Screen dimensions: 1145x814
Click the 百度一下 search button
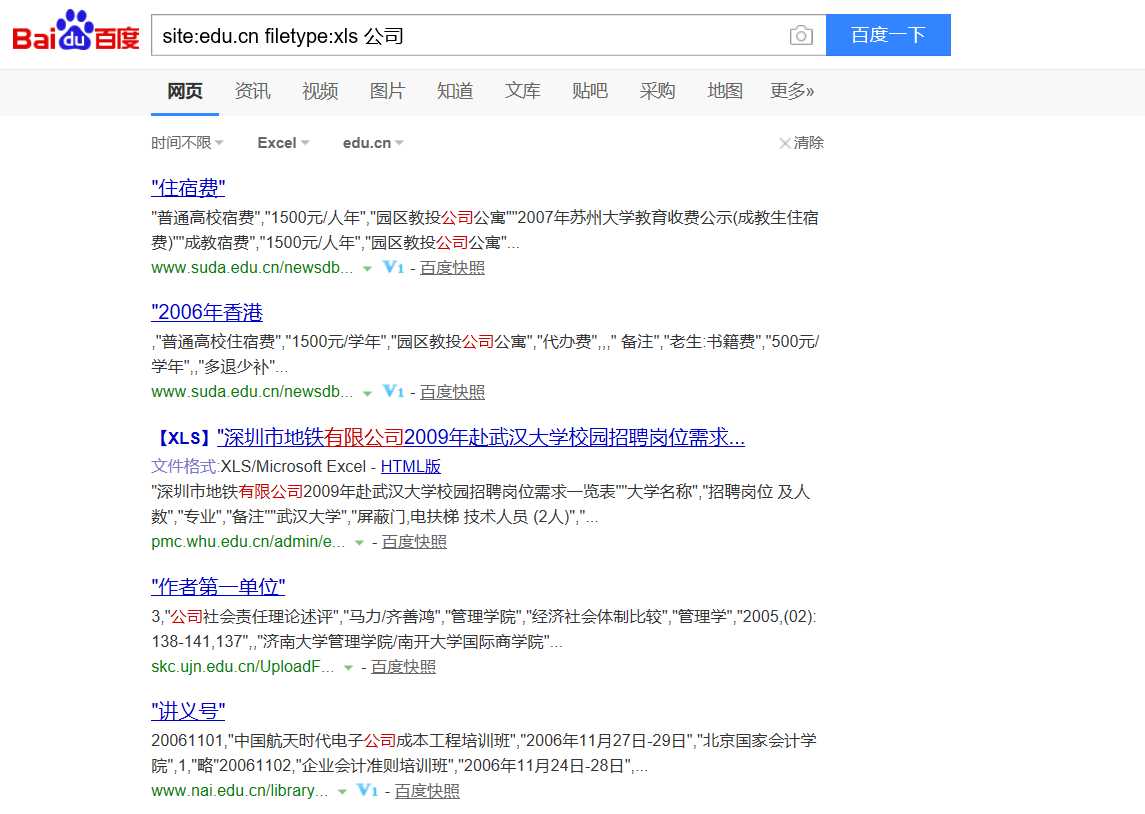888,35
